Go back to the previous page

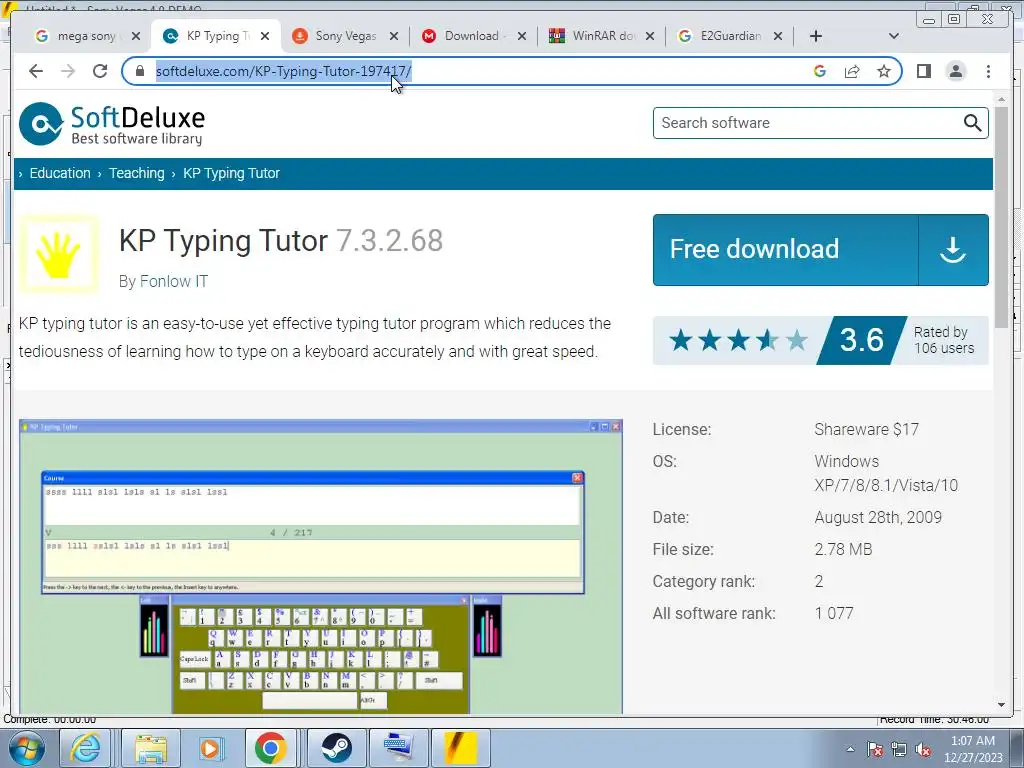coord(36,71)
